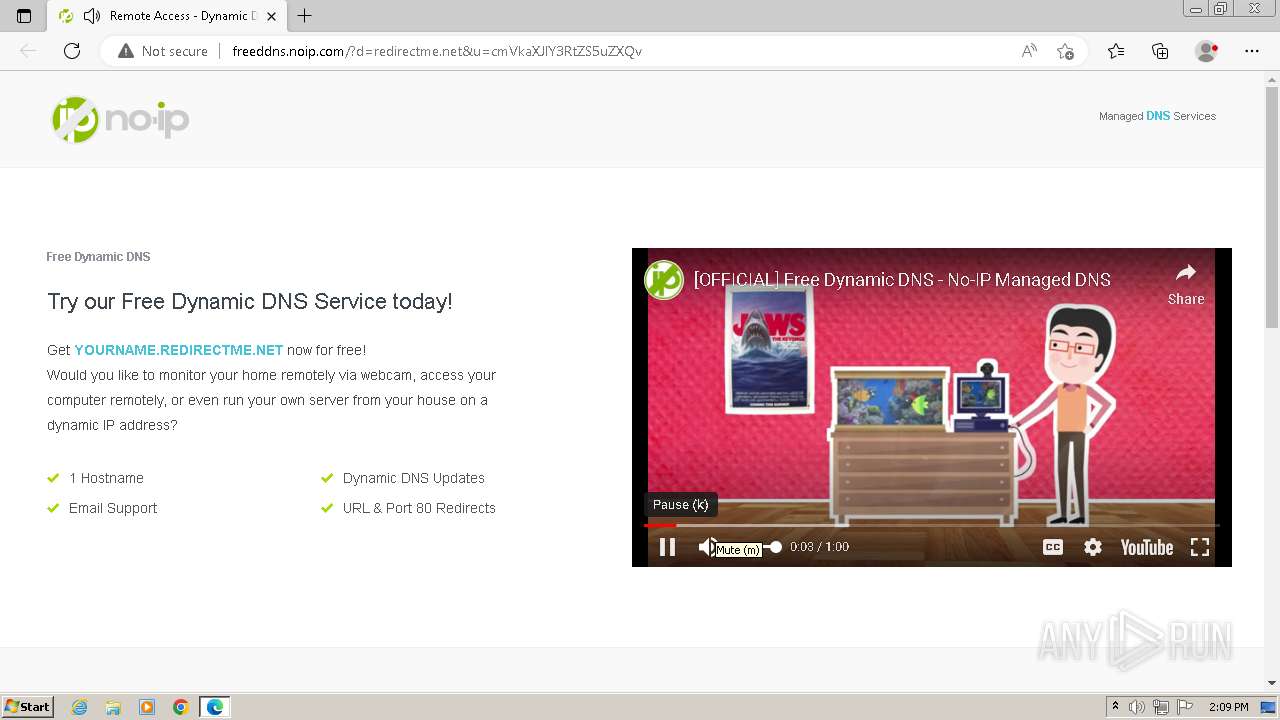Image resolution: width=1280 pixels, height=720 pixels.
Task: Launch Chrome from taskbar
Action: (x=181, y=707)
